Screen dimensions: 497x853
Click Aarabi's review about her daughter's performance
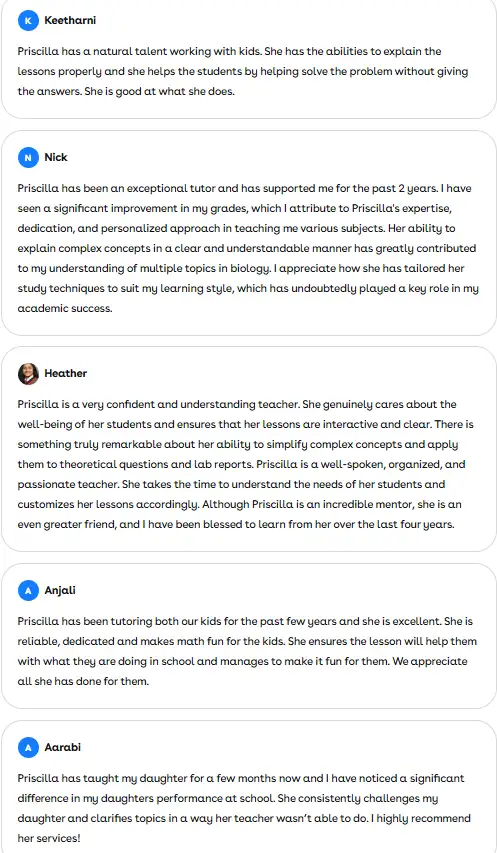tap(244, 808)
